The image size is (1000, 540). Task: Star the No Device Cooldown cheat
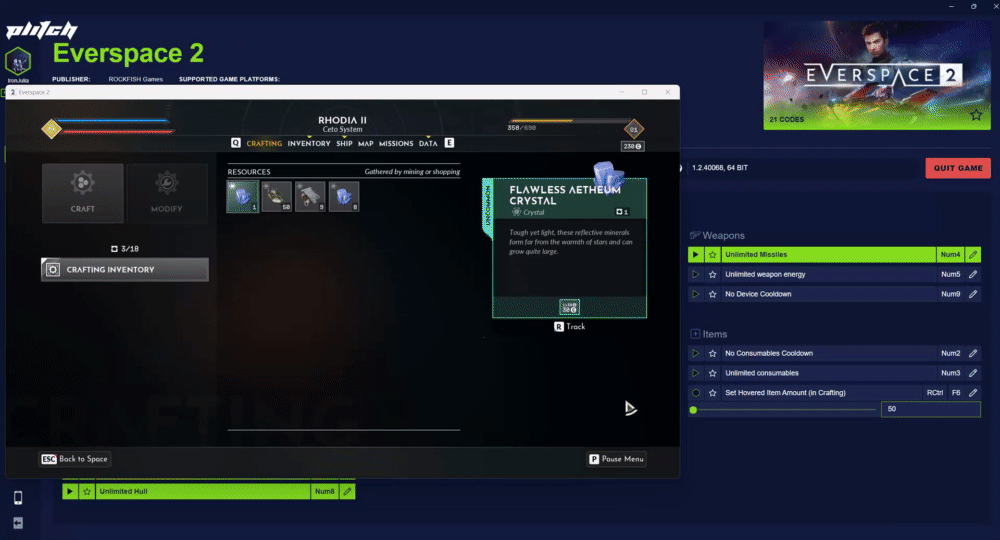coord(712,294)
